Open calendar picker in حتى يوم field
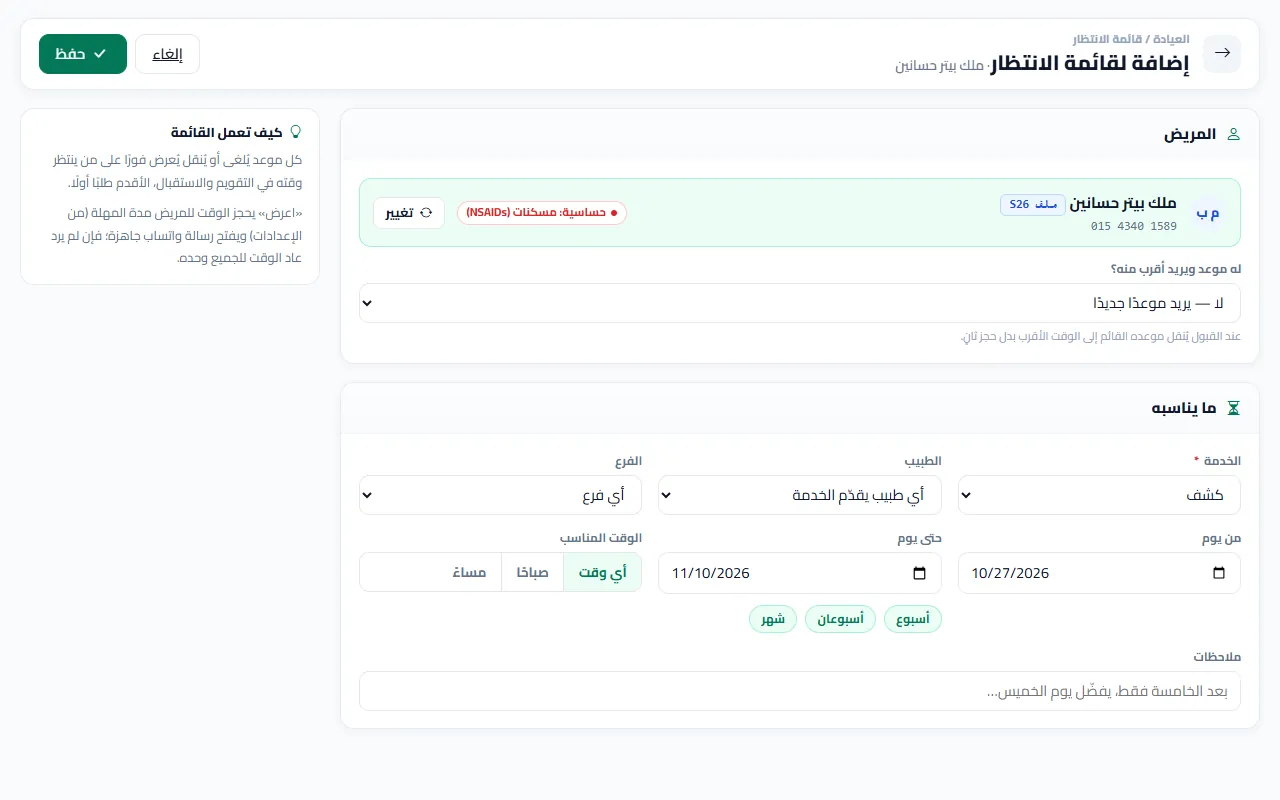 click(919, 573)
